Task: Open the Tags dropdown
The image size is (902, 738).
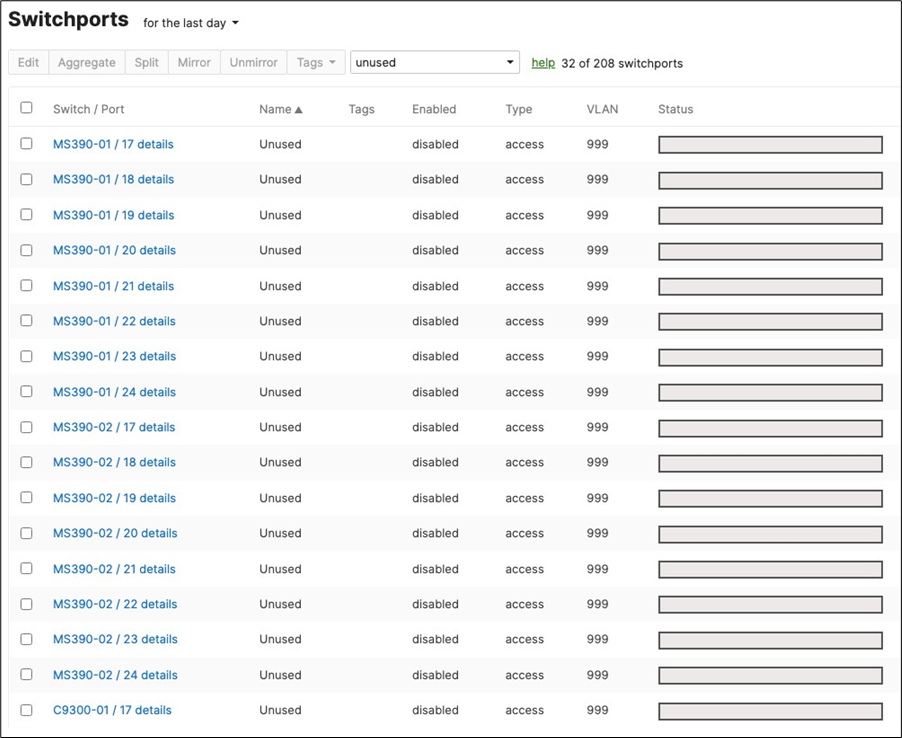Action: click(315, 62)
